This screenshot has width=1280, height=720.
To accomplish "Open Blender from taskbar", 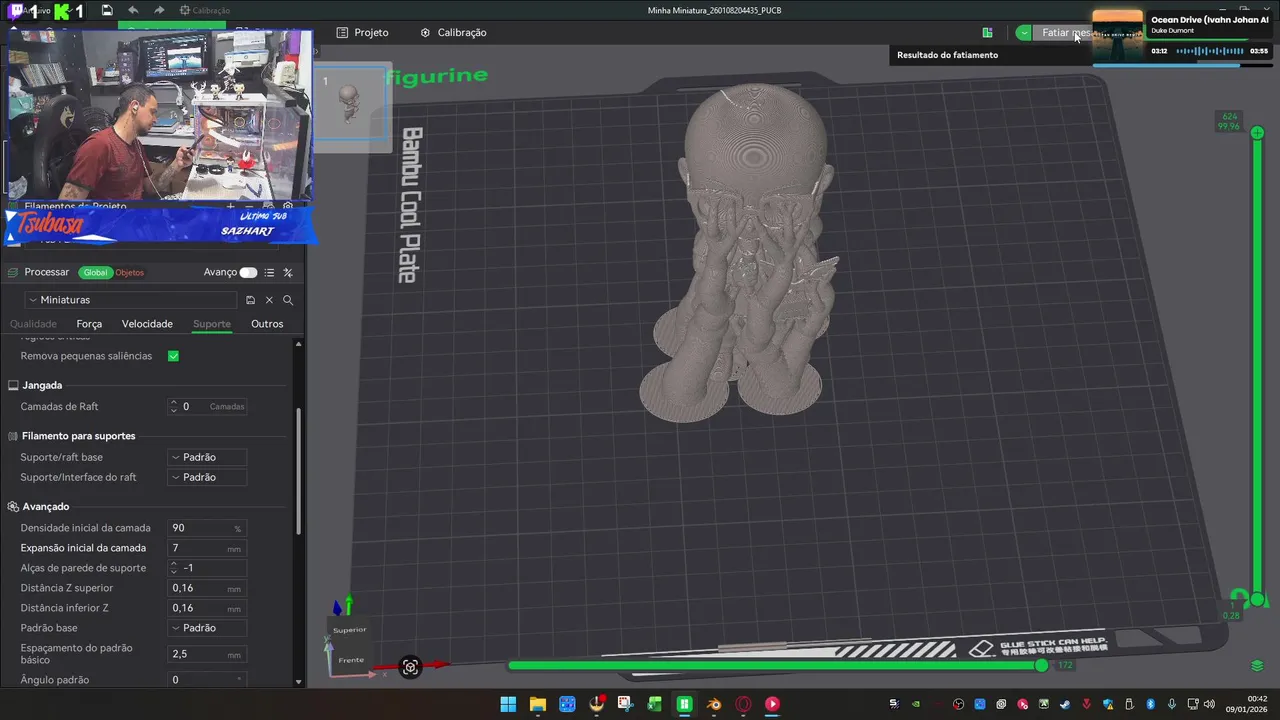I will tap(714, 704).
